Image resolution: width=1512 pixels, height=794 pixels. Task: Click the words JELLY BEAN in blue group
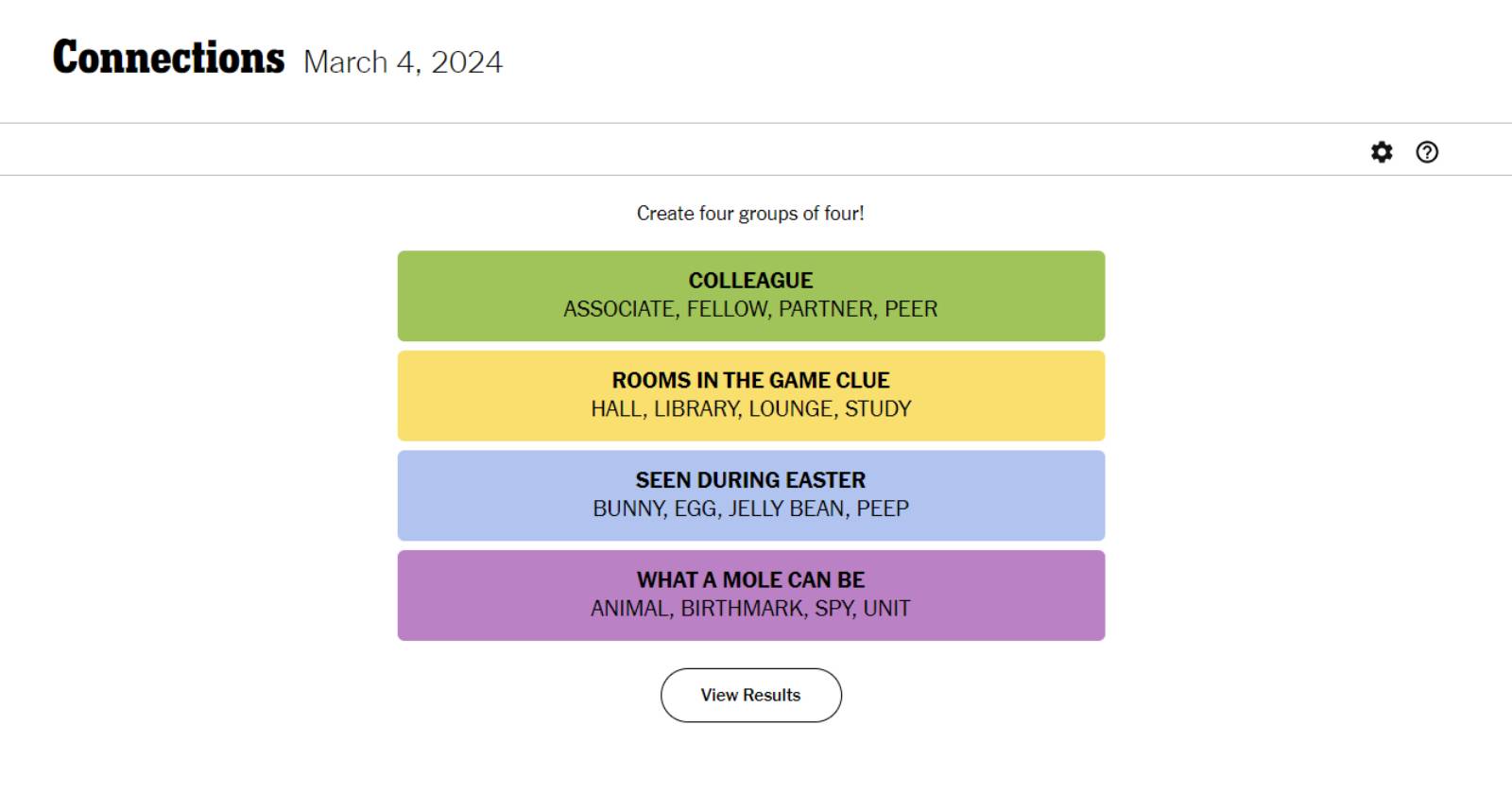point(786,509)
